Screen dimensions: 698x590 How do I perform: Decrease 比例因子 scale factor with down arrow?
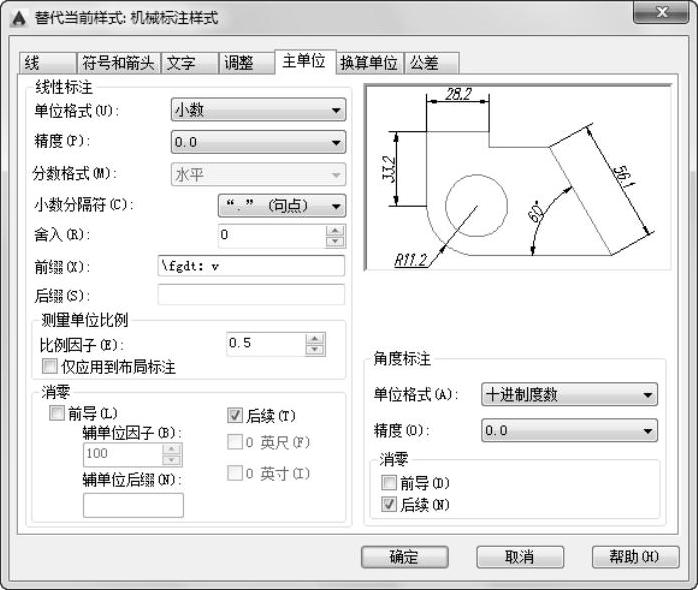coord(315,350)
